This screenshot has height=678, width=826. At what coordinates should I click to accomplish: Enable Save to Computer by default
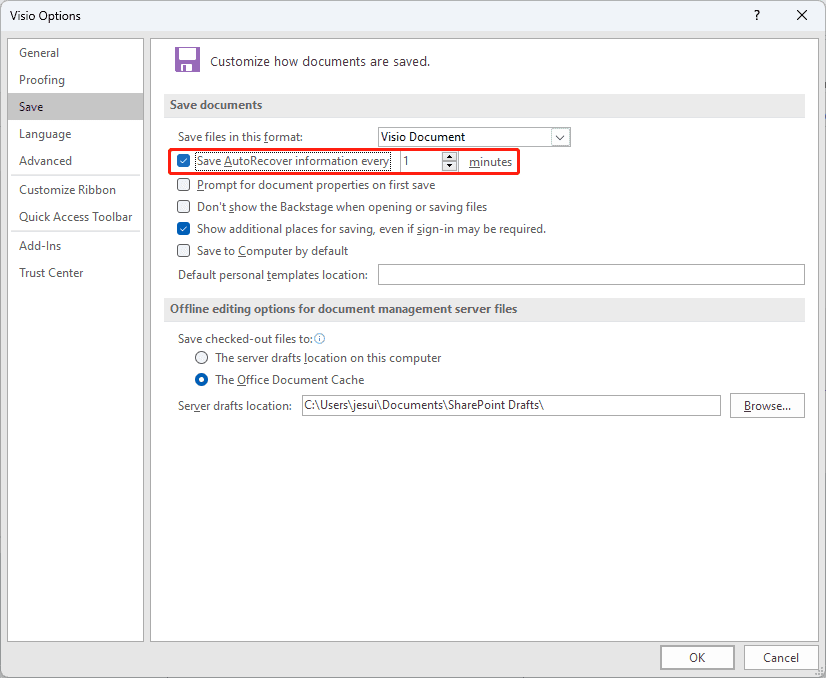click(x=184, y=251)
